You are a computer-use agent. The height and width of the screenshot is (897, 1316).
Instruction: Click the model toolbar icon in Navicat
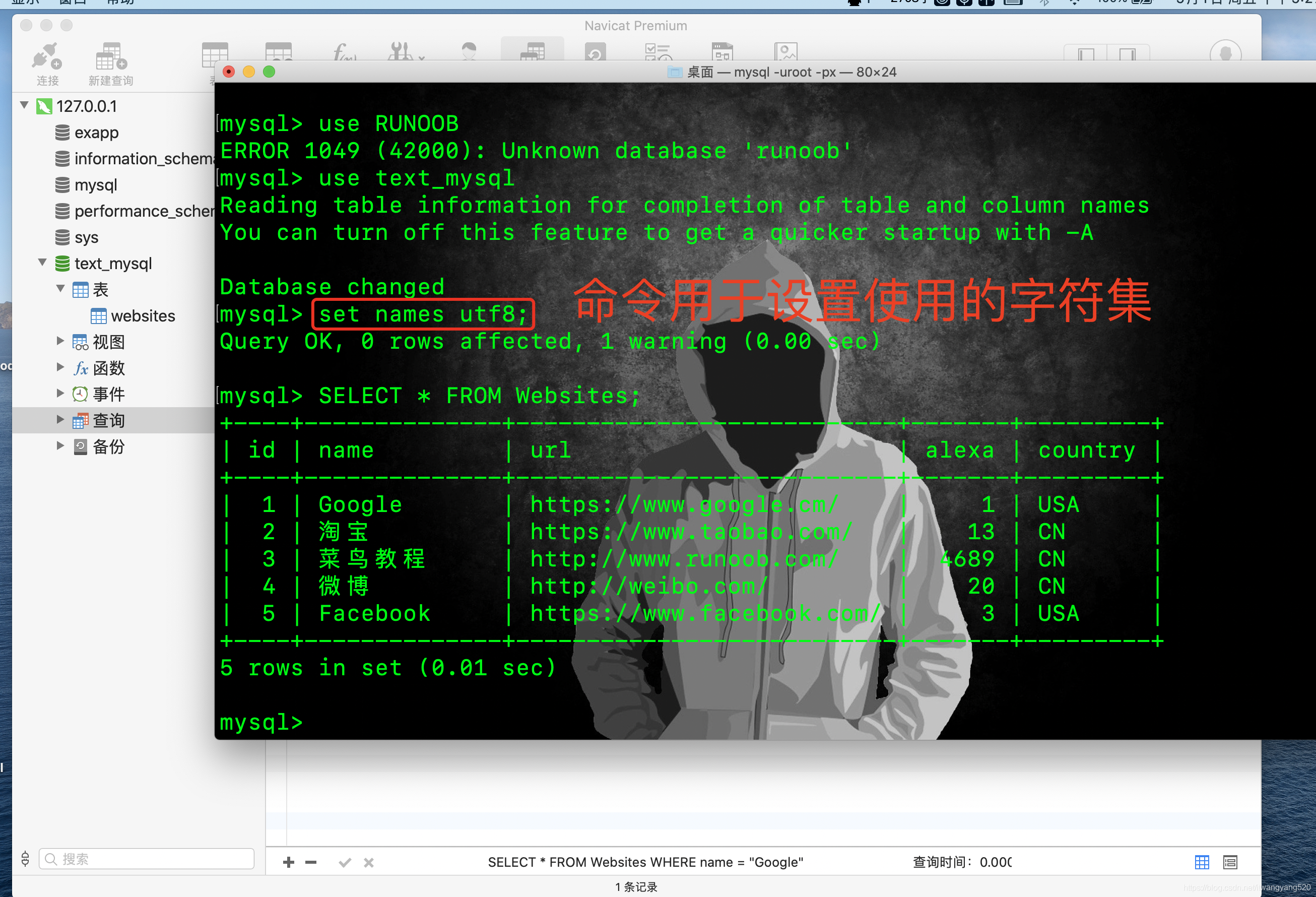pos(722,51)
